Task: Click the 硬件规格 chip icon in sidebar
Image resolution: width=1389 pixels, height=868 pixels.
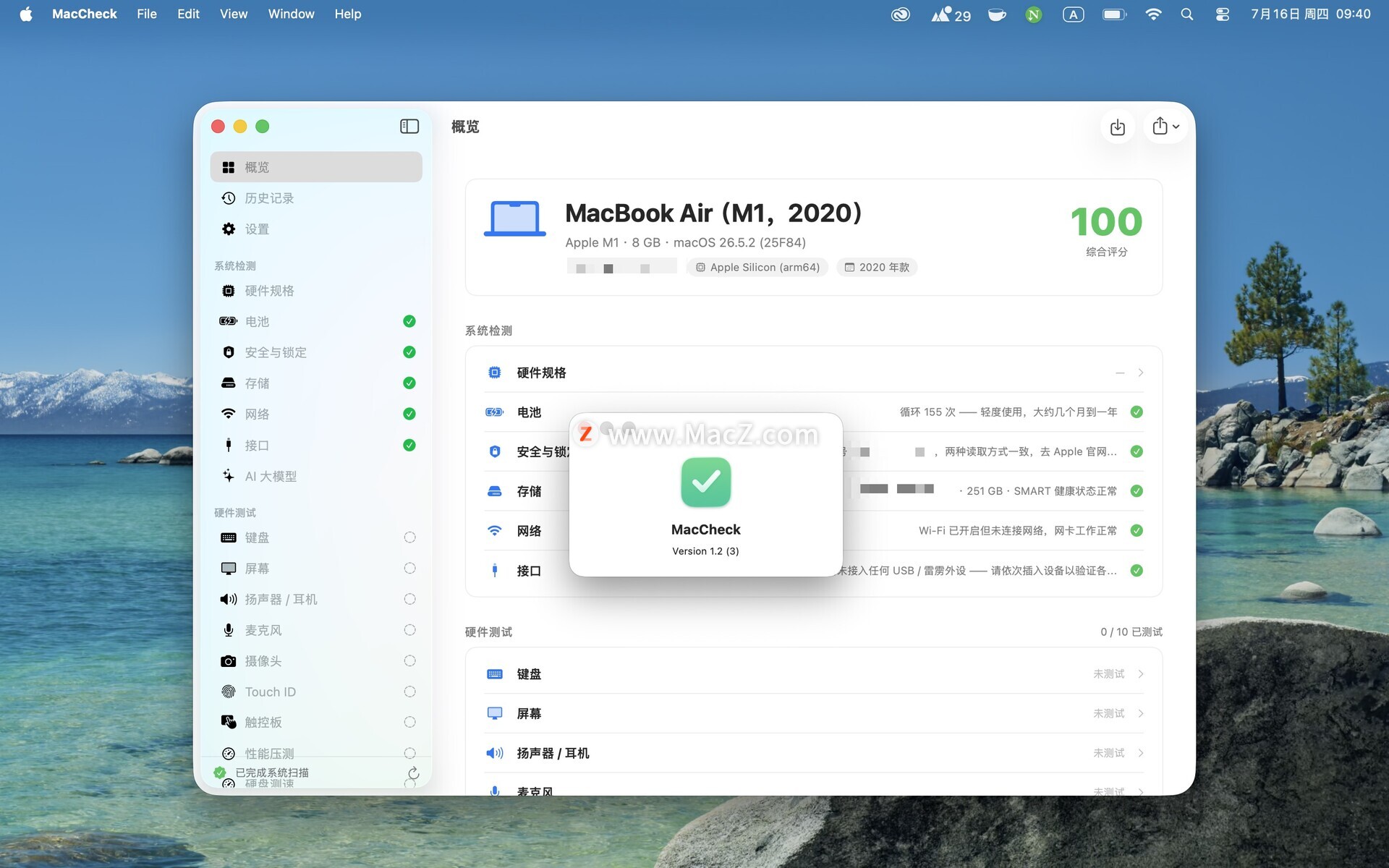Action: (229, 291)
